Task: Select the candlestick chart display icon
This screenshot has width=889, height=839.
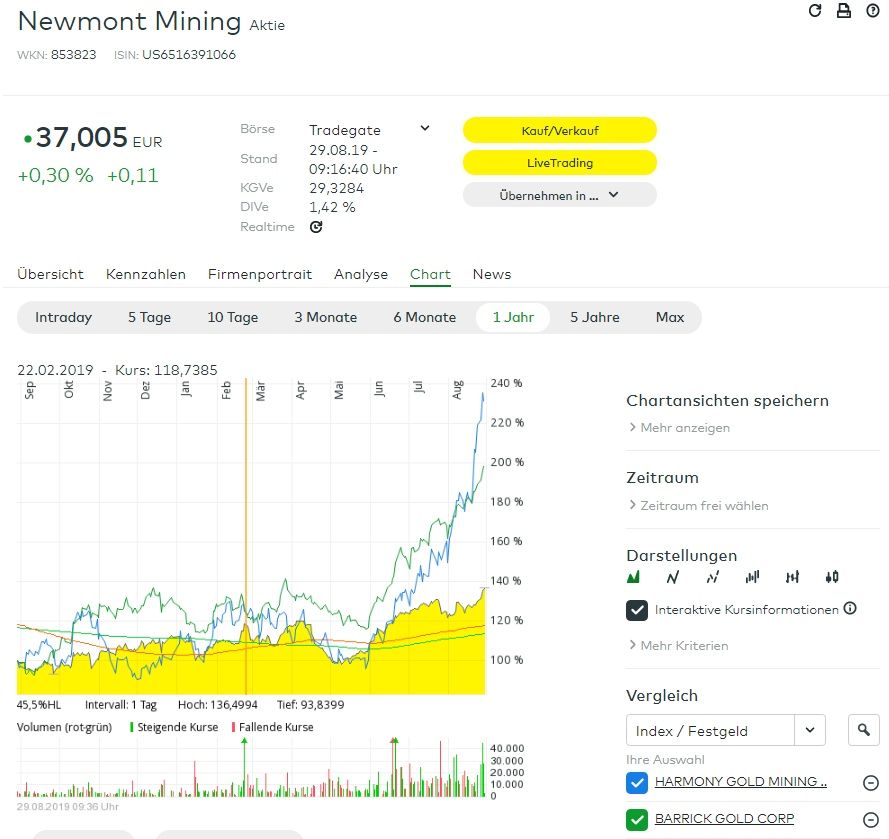Action: (832, 577)
